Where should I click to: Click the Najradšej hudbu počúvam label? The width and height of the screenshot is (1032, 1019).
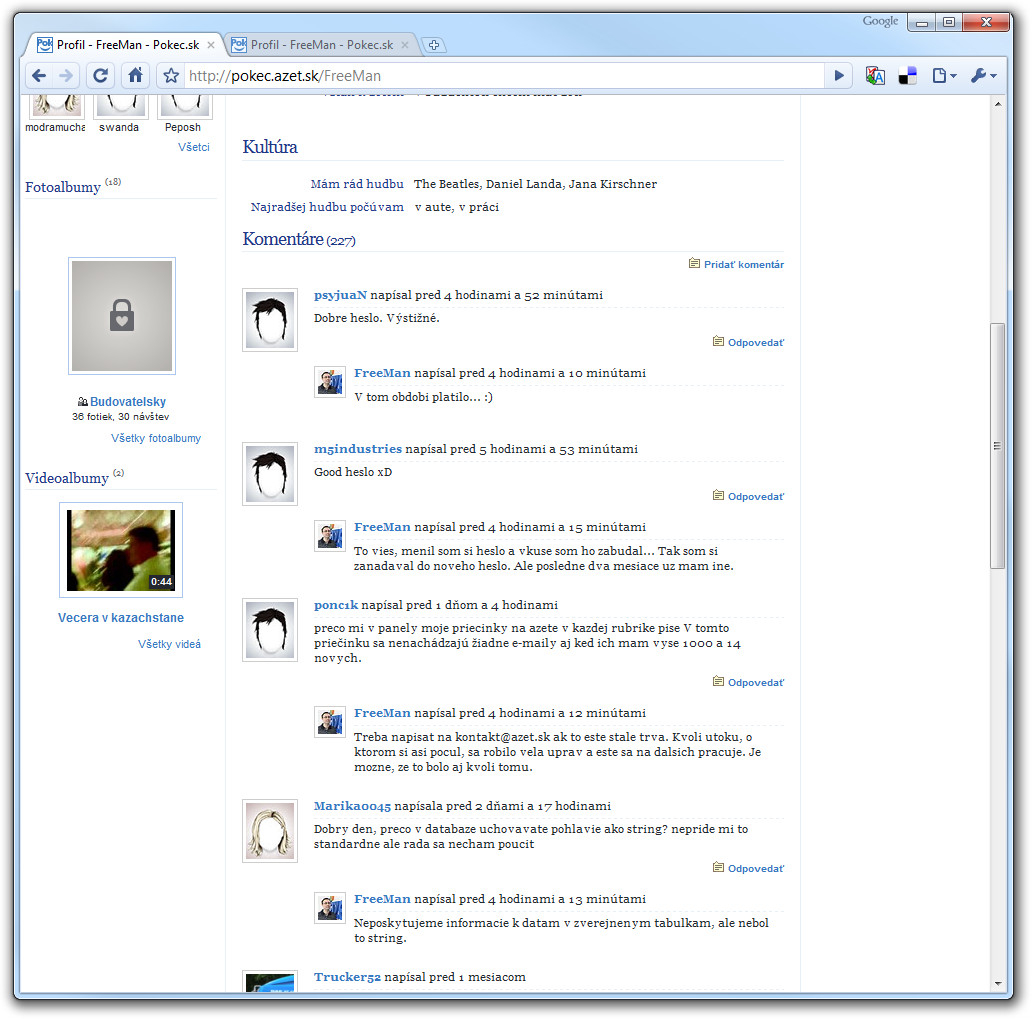click(327, 207)
